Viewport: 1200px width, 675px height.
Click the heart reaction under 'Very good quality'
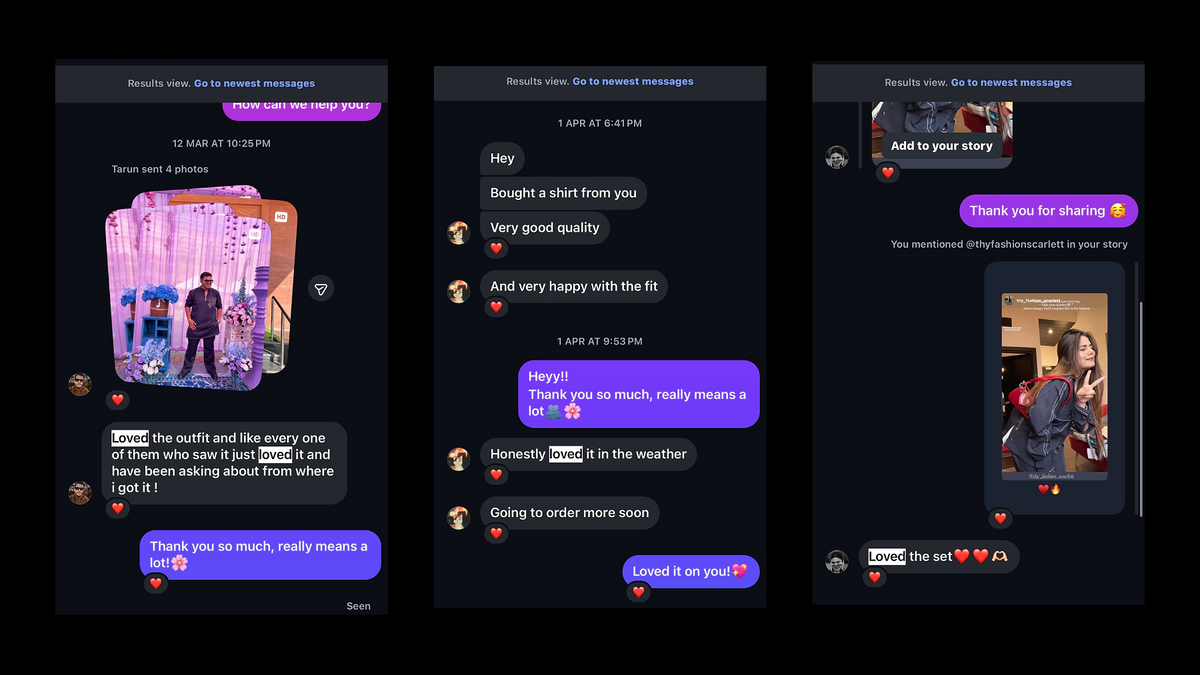tap(496, 248)
